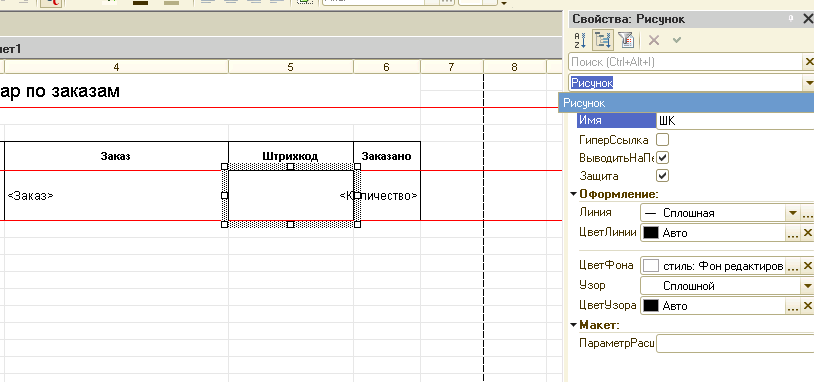Enable the ГиперСсылка checkbox

[662, 140]
